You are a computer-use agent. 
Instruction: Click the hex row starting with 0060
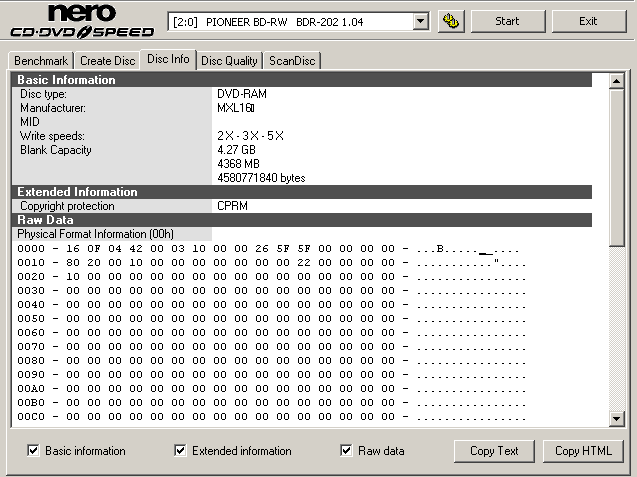[271, 333]
